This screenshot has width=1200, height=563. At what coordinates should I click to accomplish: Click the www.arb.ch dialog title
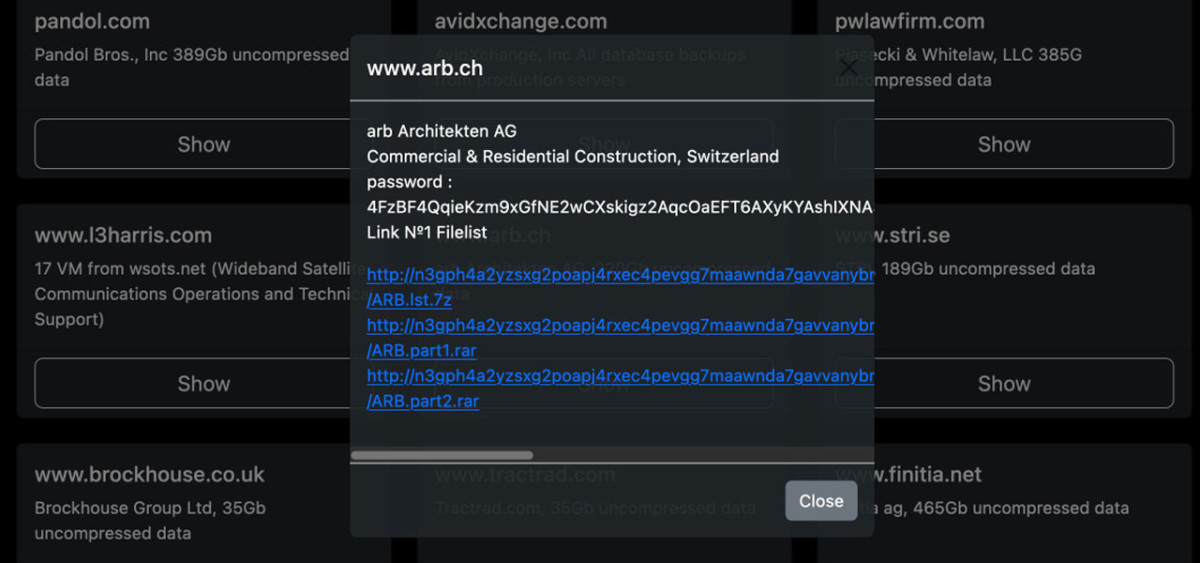425,69
